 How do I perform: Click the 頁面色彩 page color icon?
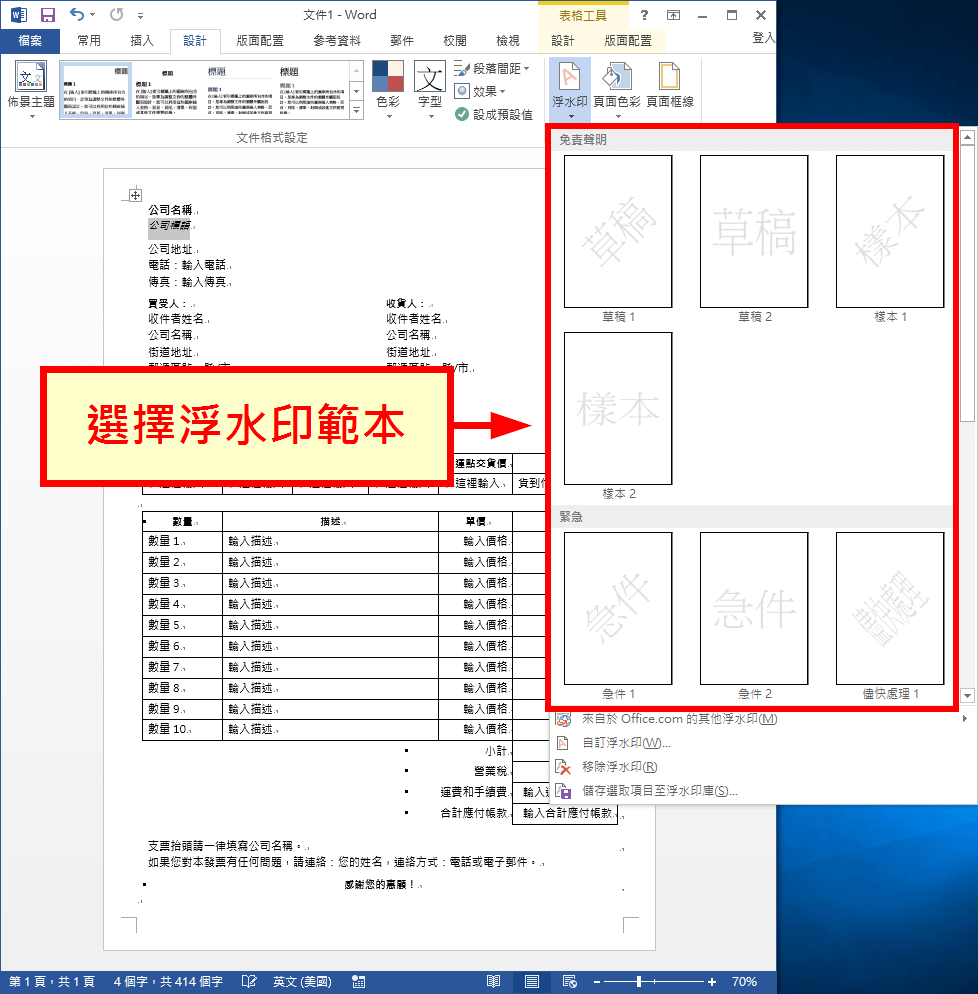(617, 87)
